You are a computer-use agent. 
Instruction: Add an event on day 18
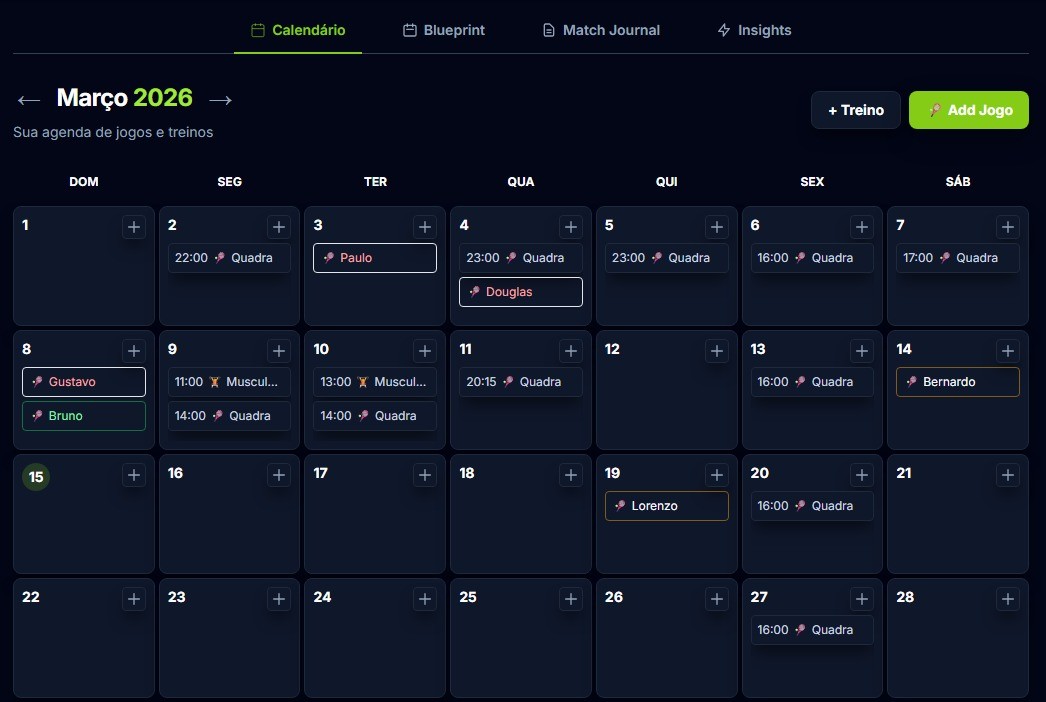pos(570,475)
